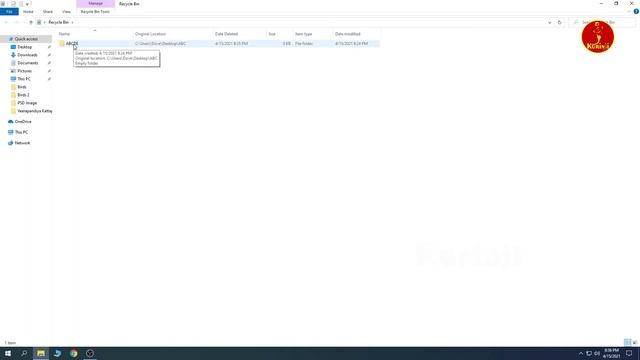The width and height of the screenshot is (640, 360).
Task: Open Downloads in Quick access
Action: coord(27,55)
